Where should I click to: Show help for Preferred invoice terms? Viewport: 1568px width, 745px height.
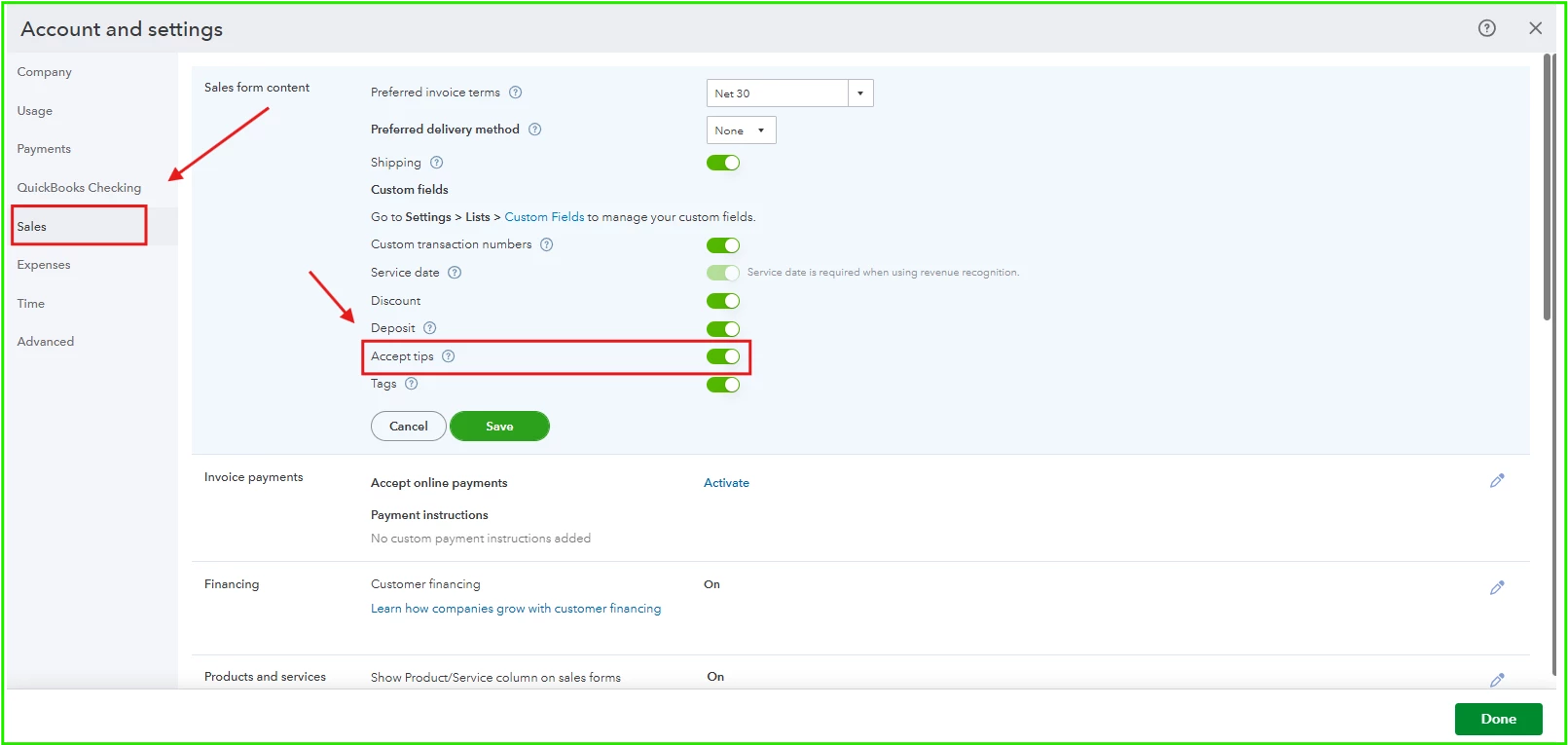click(516, 93)
